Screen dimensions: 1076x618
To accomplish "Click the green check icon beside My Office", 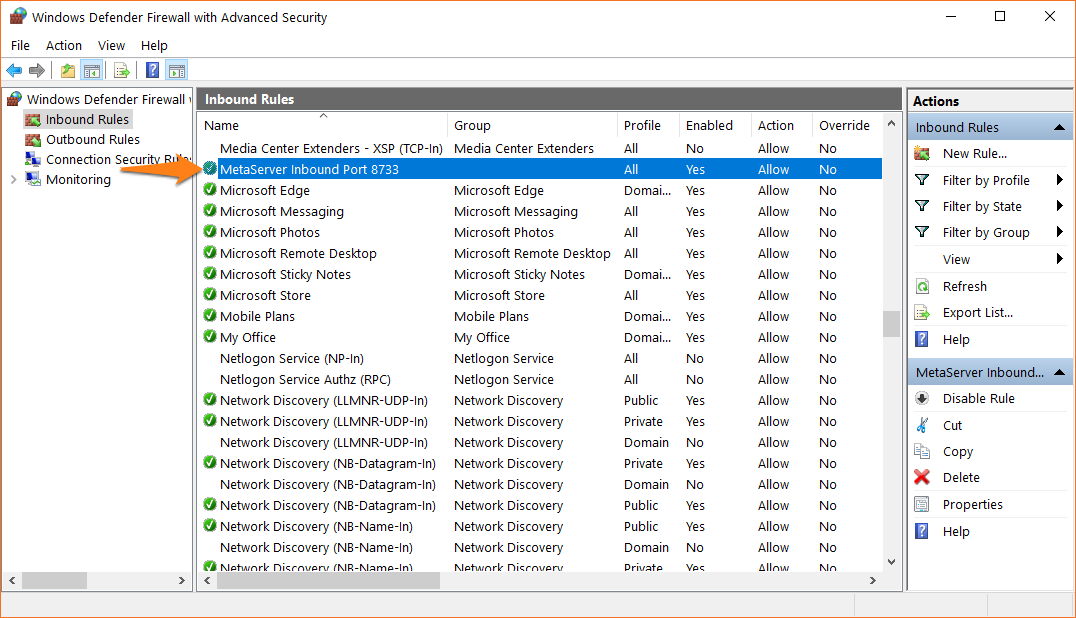I will pos(210,337).
